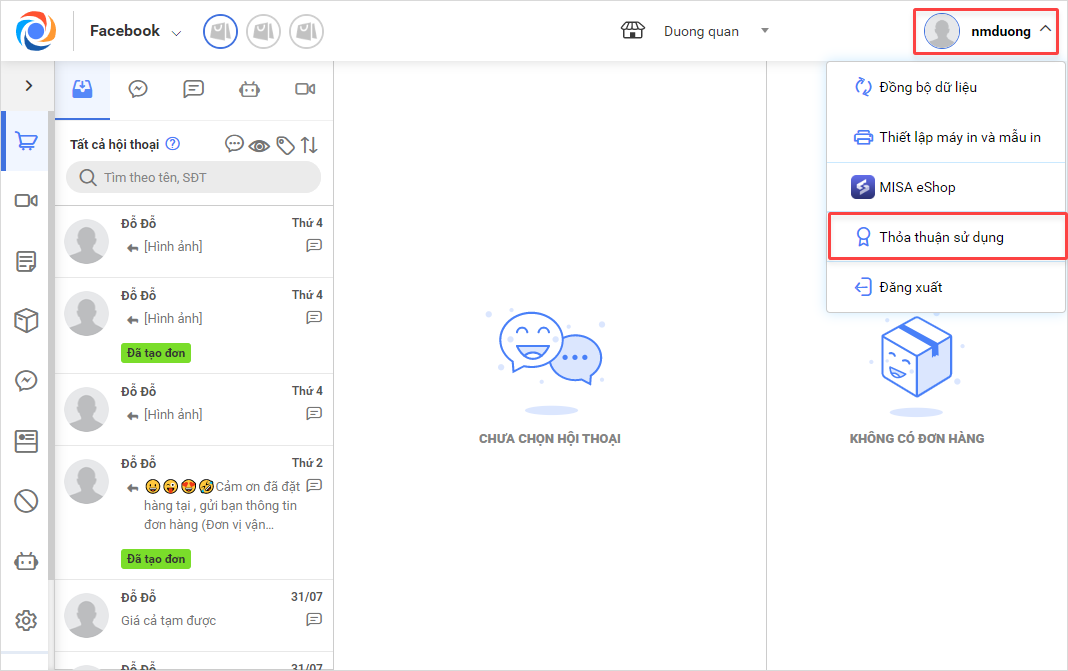Click the nmduong user avatar

(941, 31)
